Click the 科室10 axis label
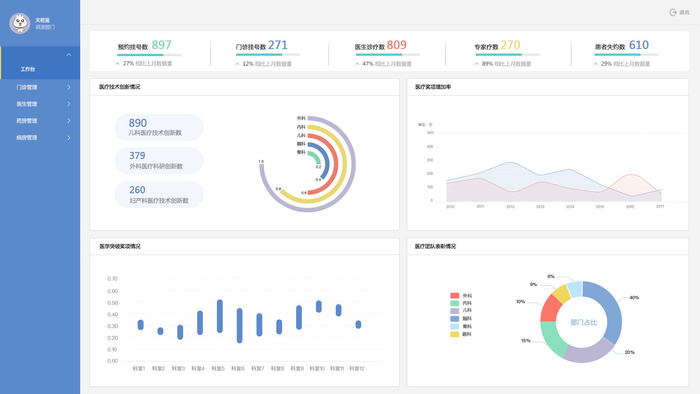Image resolution: width=700 pixels, height=394 pixels. click(x=317, y=369)
